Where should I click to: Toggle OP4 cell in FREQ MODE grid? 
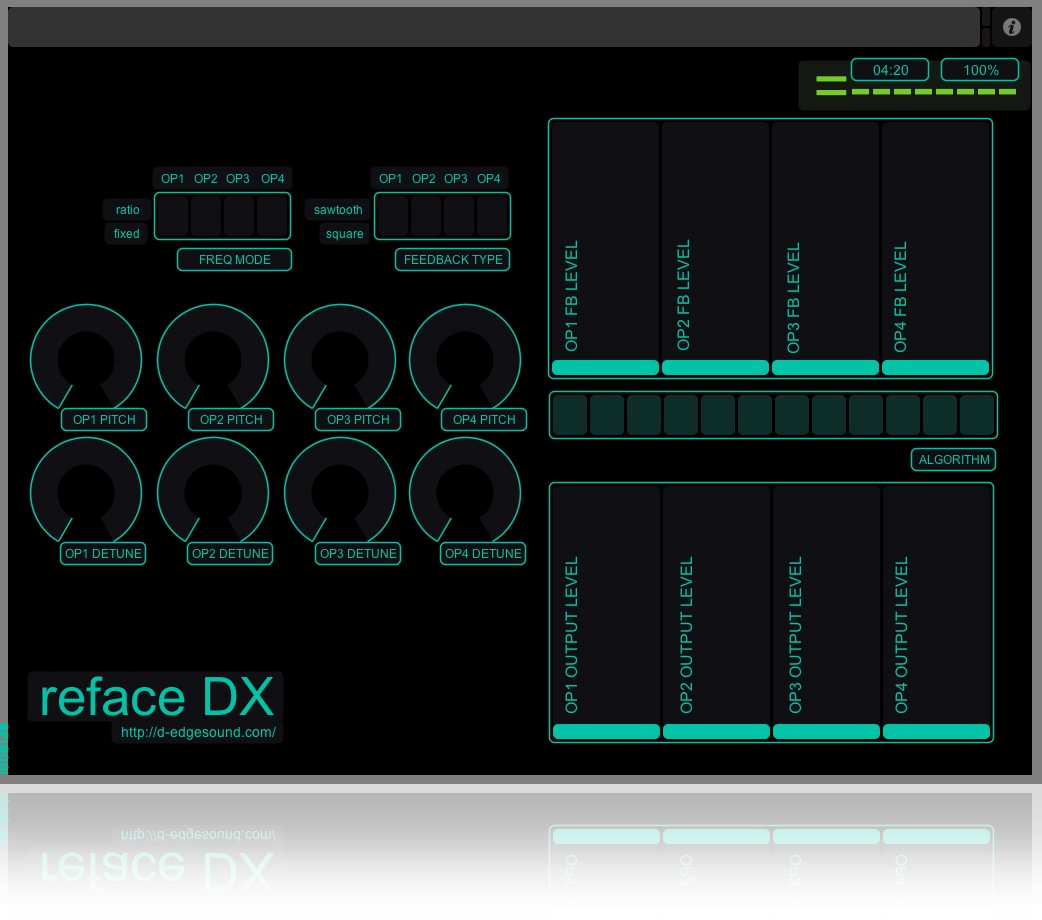(x=272, y=216)
